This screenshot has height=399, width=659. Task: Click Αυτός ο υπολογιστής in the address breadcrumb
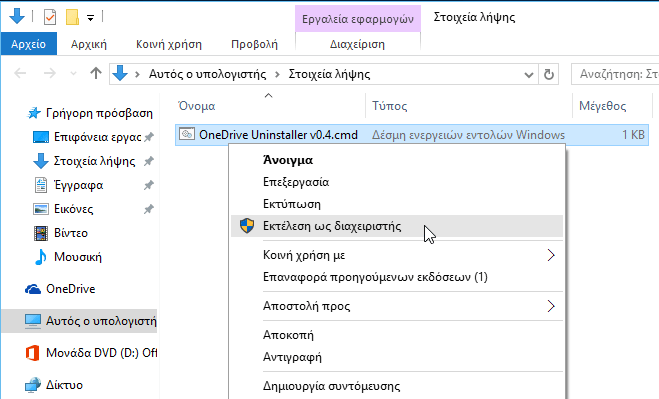(208, 74)
